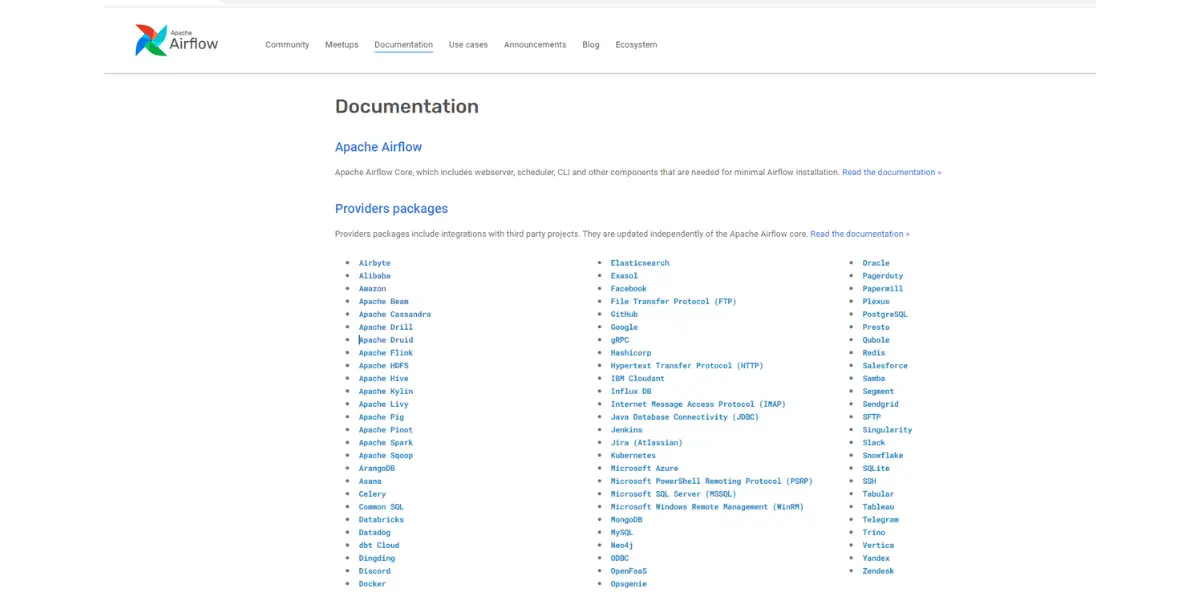Visit the Blog nav link
1200x600 pixels.
(x=591, y=45)
